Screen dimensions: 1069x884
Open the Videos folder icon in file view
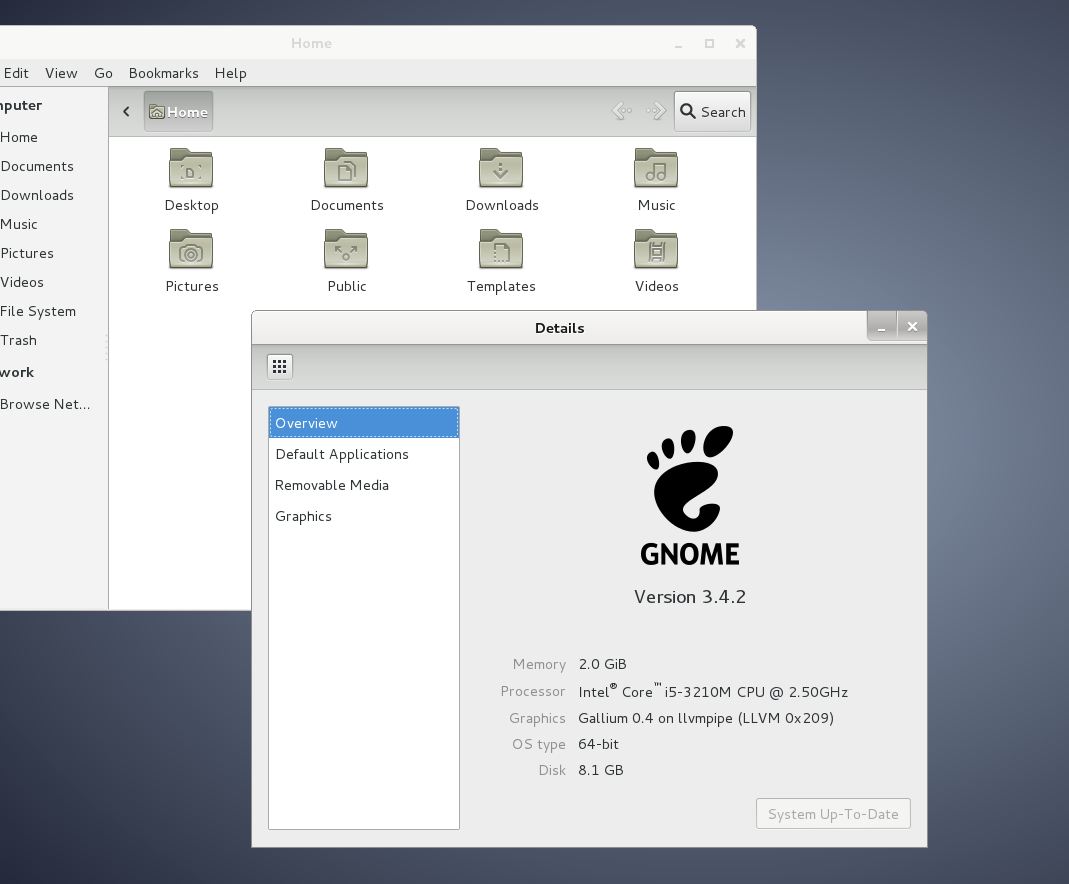point(656,249)
